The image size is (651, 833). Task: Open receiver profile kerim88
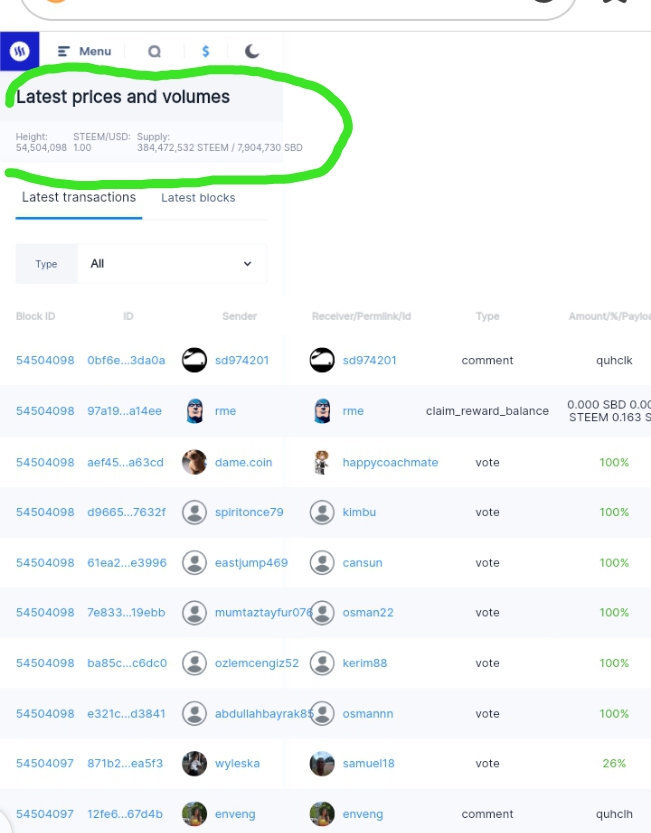[x=365, y=663]
